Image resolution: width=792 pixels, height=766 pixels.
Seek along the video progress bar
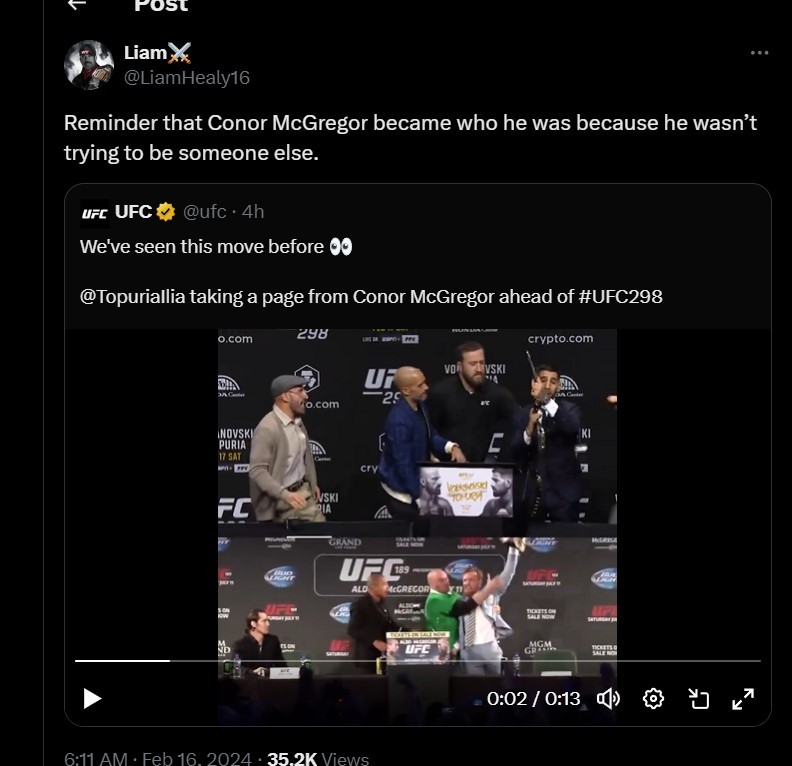(417, 661)
